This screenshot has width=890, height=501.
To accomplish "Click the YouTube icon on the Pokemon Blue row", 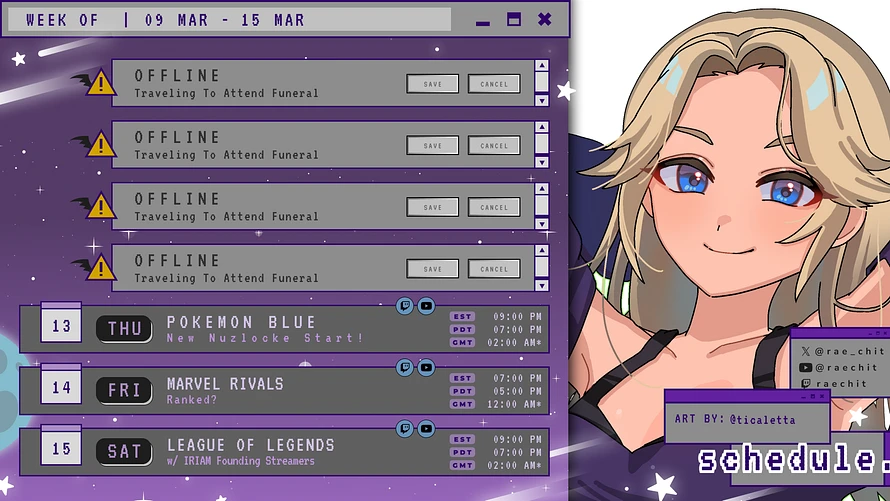I will pyautogui.click(x=426, y=306).
